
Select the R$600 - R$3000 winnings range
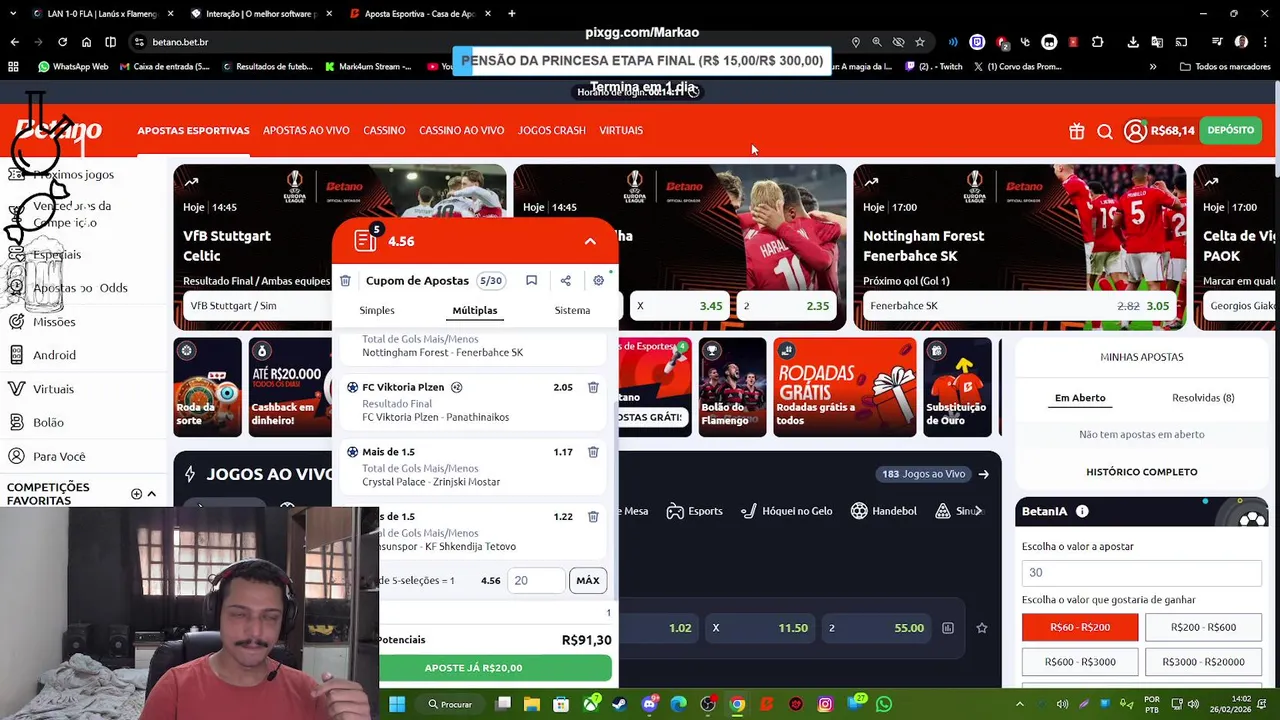pos(1080,662)
